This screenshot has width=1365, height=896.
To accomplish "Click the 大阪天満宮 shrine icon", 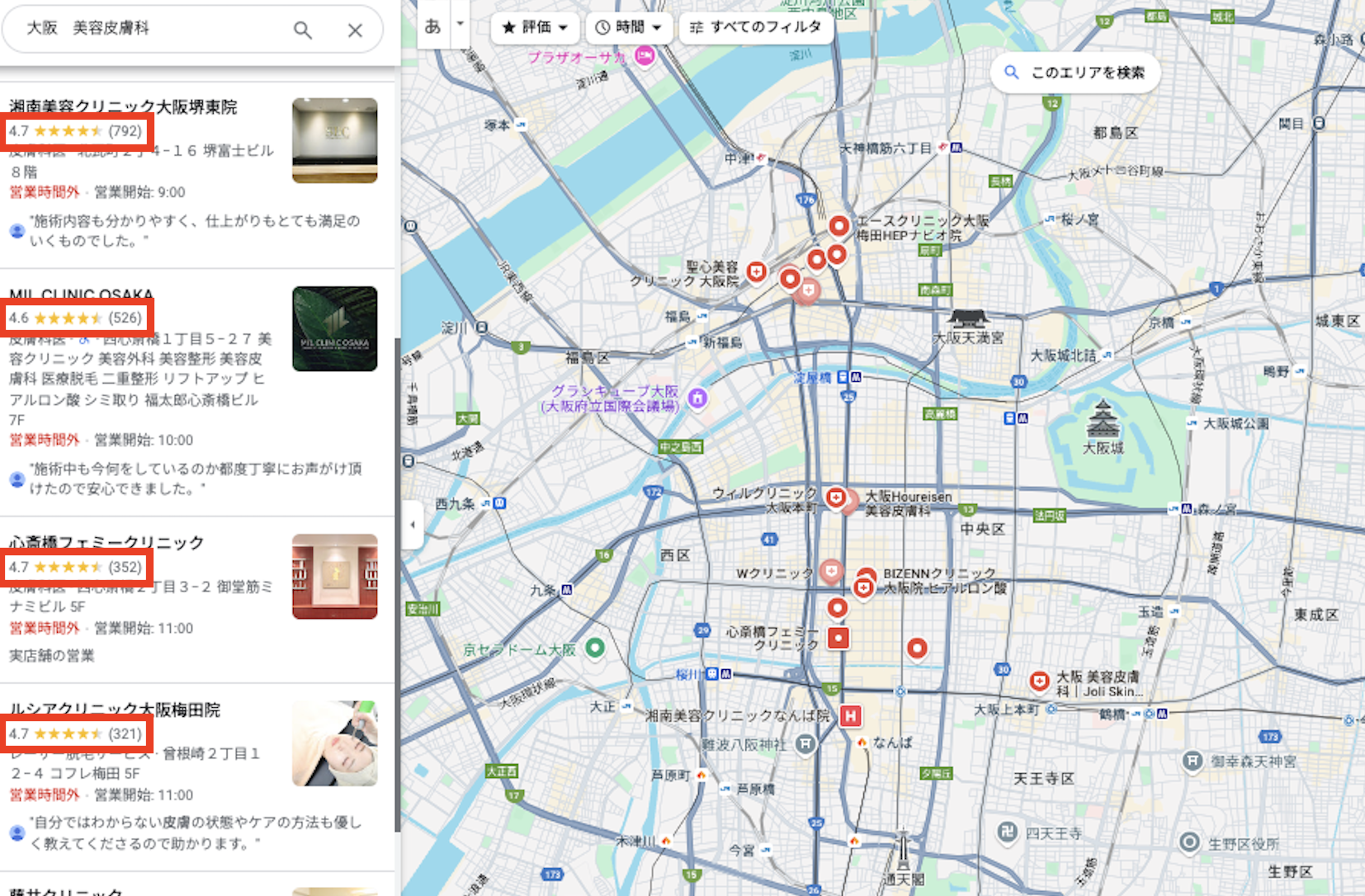I will [x=969, y=319].
